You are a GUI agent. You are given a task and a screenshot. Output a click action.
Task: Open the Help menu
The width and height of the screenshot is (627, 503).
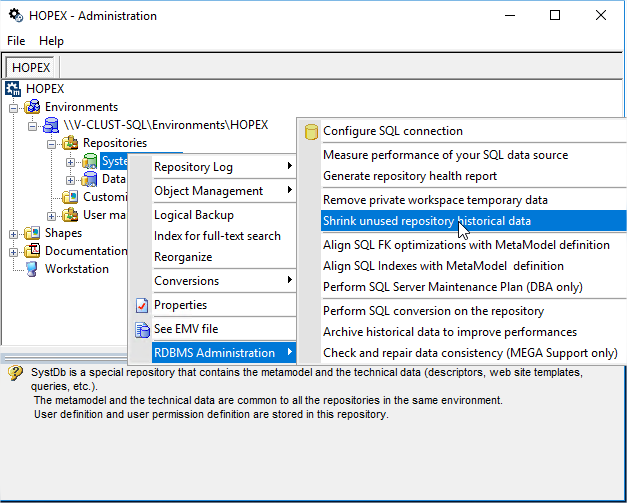pyautogui.click(x=51, y=41)
